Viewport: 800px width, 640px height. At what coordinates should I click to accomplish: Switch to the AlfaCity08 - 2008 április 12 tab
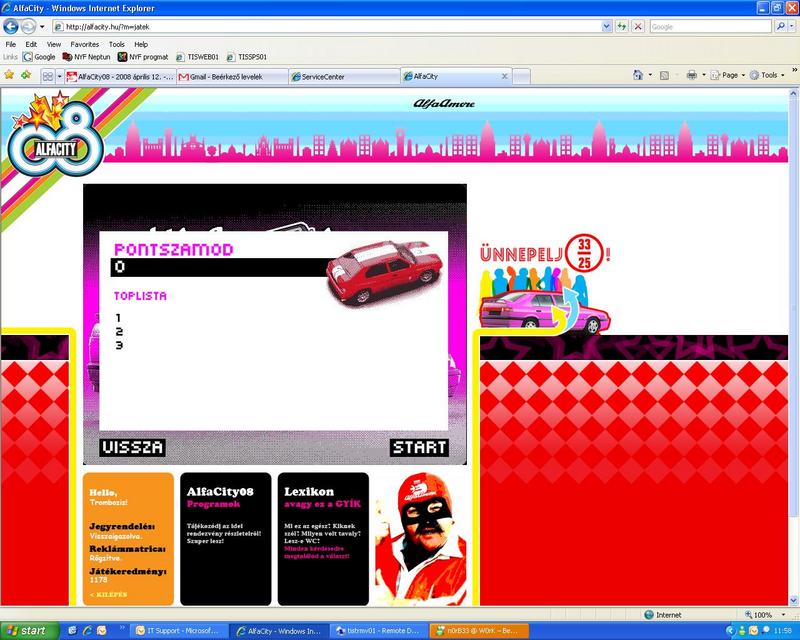pos(121,77)
